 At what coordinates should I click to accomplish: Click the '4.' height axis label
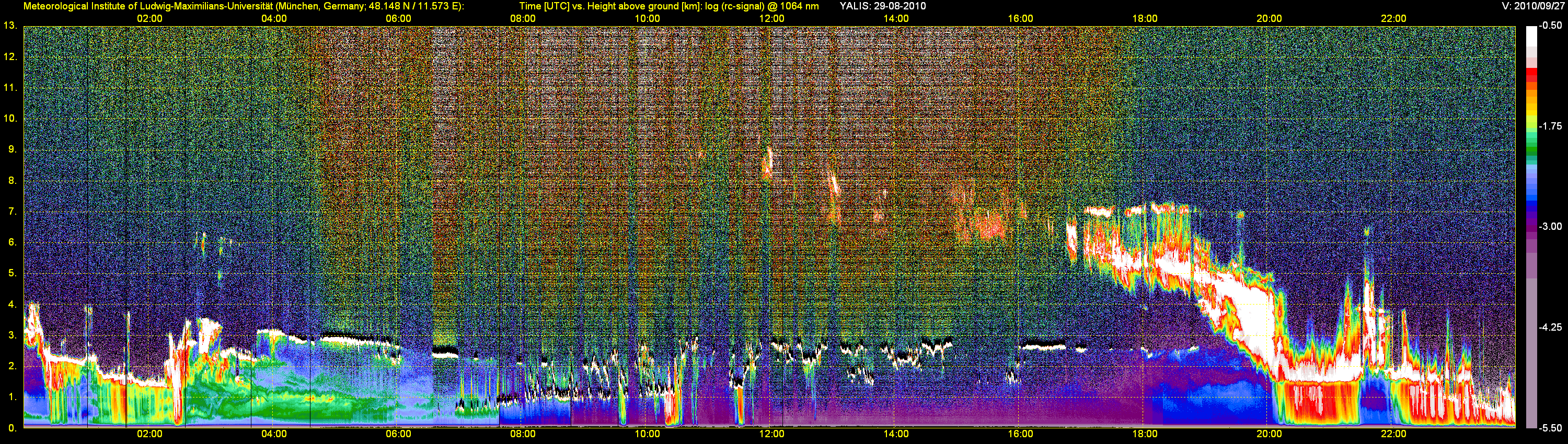12,304
